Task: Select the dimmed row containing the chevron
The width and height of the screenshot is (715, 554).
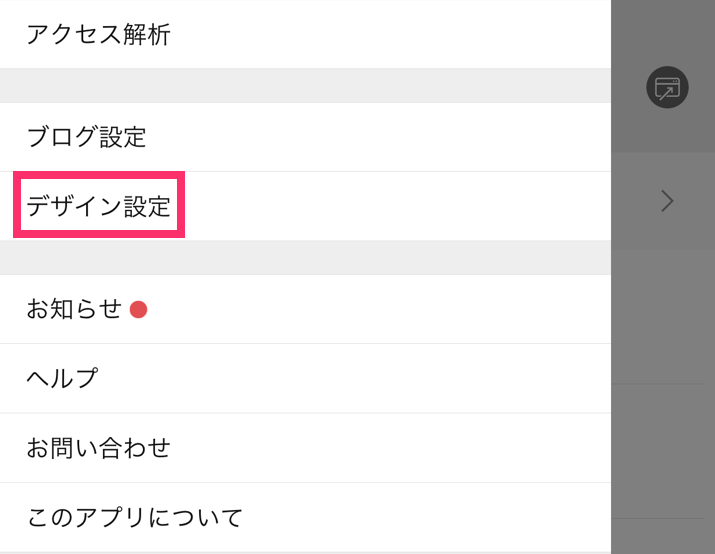Action: (x=663, y=201)
